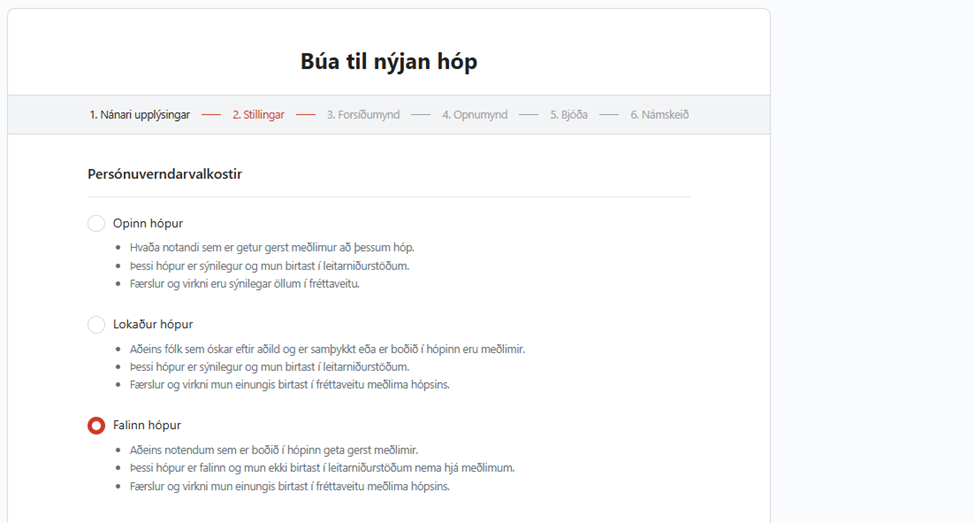Jump to the Forsíðumynd step
This screenshot has height=523, width=975.
point(363,115)
